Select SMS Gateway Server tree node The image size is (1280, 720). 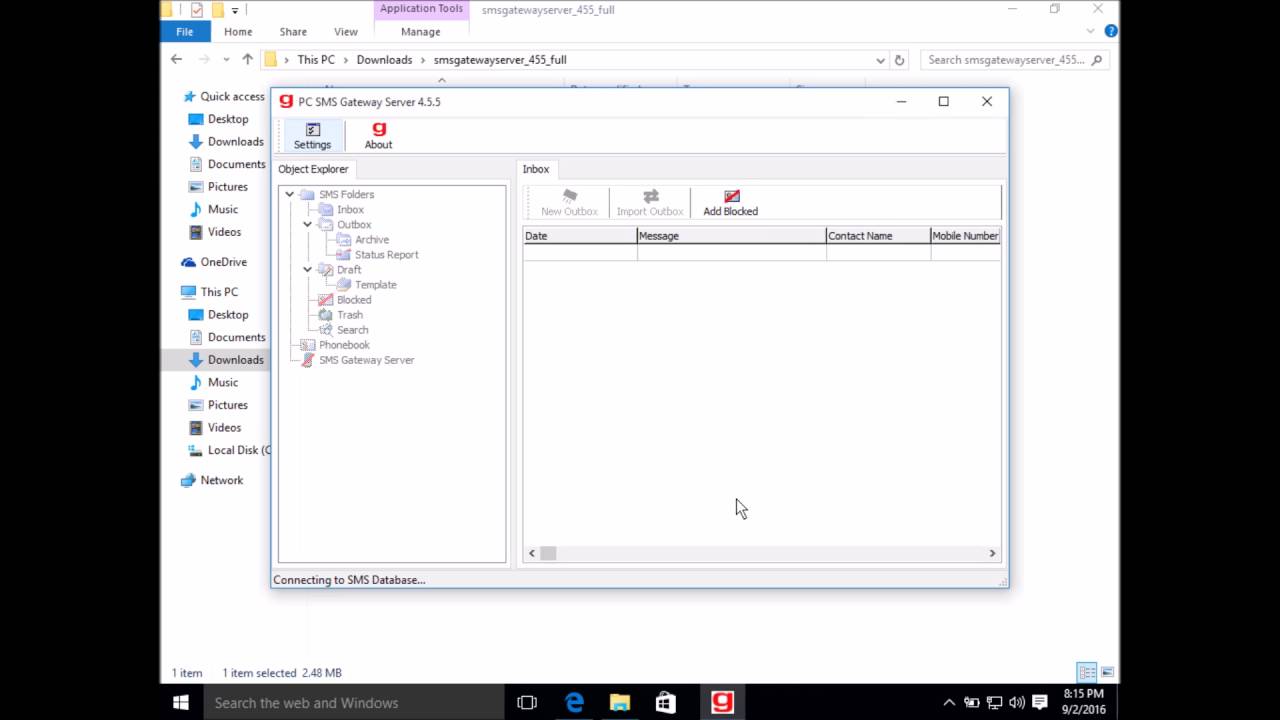366,360
